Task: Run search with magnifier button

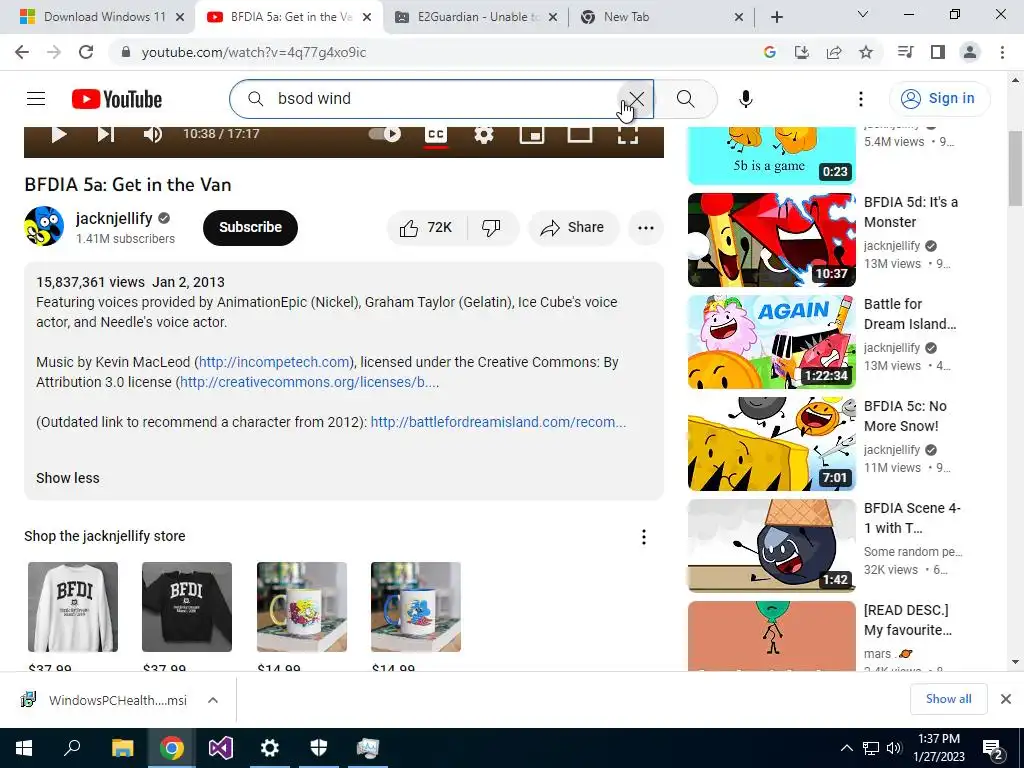Action: pos(685,99)
